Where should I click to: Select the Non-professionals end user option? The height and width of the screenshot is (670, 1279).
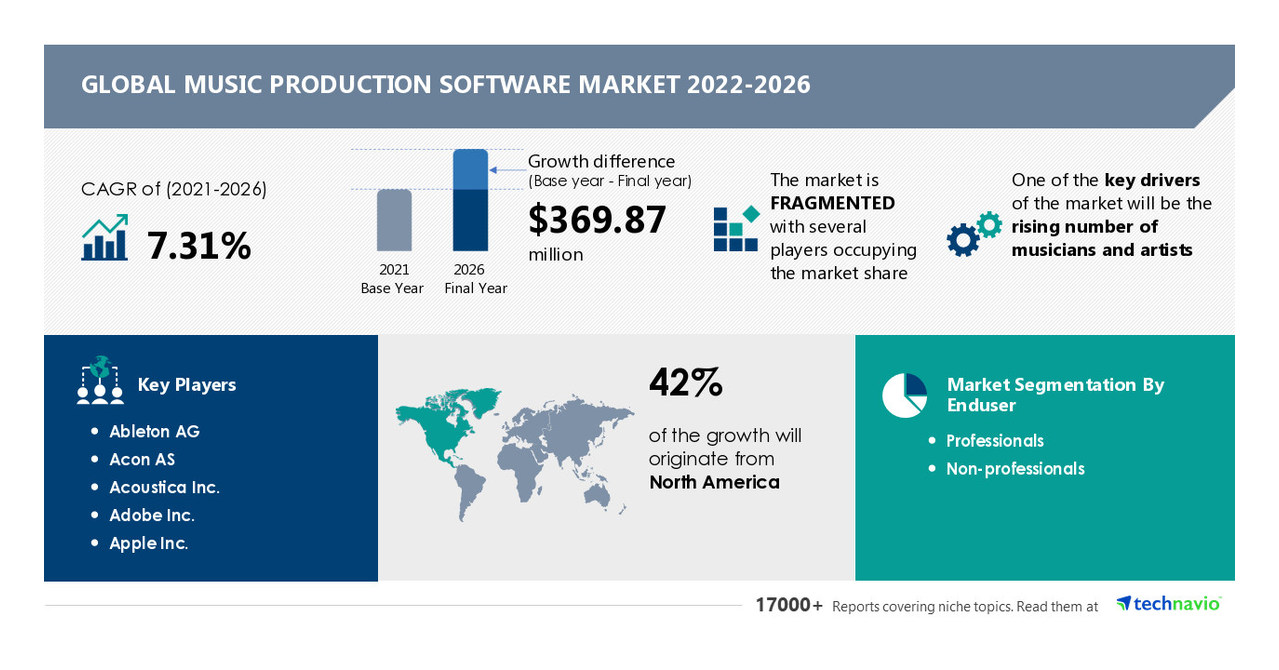(x=1015, y=468)
